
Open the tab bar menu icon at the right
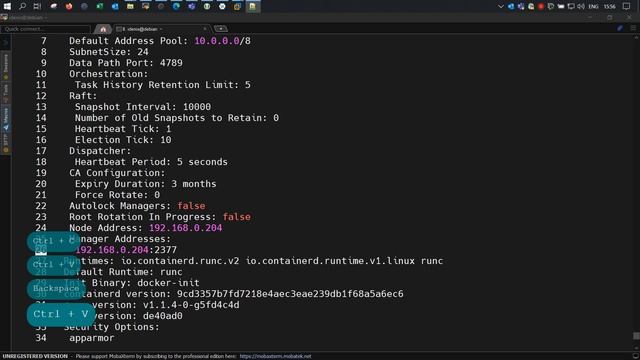tap(633, 28)
